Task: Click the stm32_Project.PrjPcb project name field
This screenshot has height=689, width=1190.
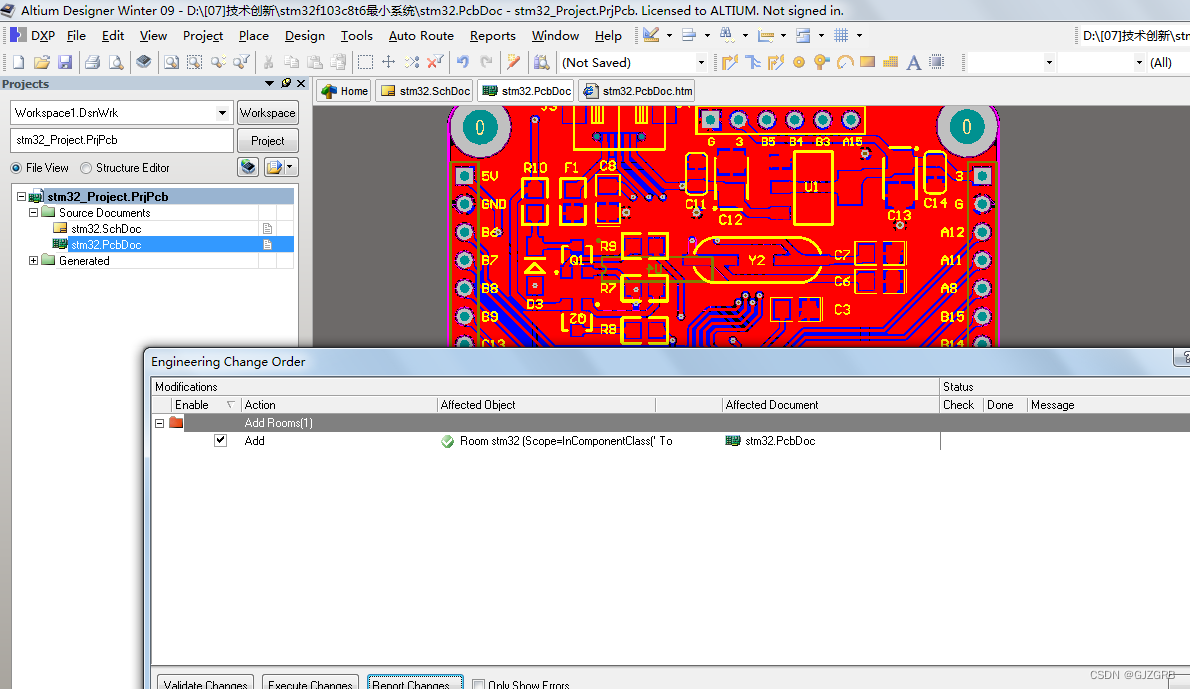Action: (121, 140)
